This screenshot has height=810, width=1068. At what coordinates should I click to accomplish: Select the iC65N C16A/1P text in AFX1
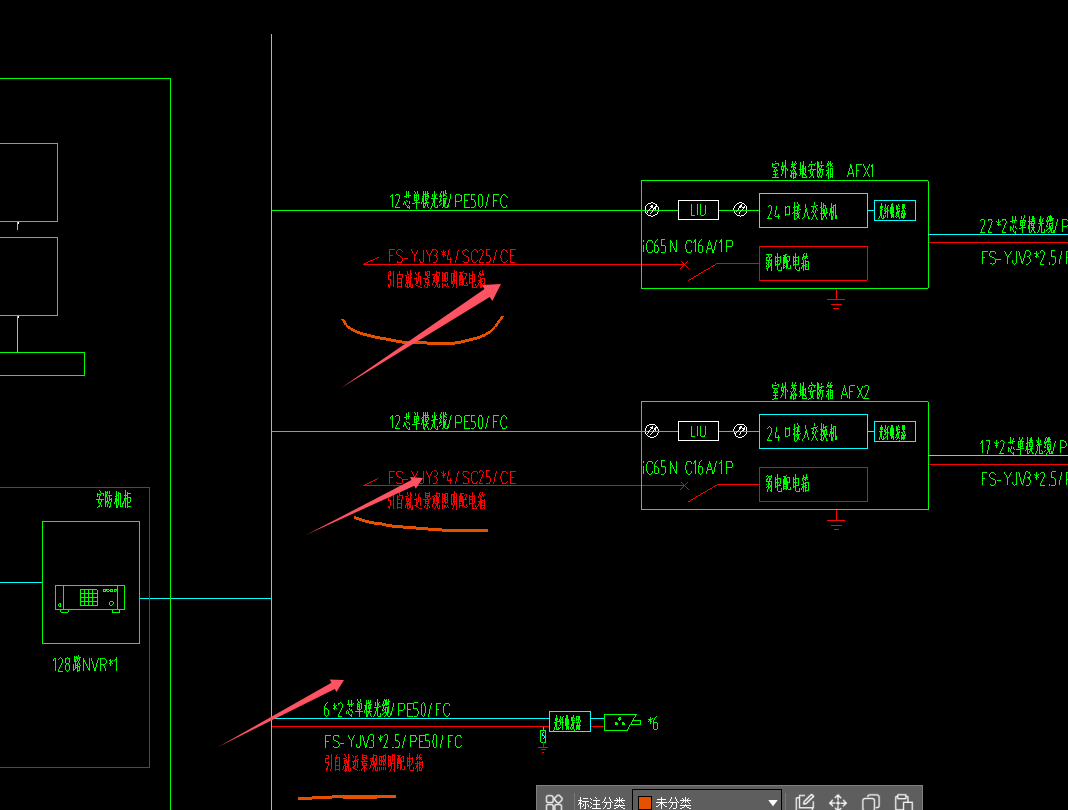(688, 247)
